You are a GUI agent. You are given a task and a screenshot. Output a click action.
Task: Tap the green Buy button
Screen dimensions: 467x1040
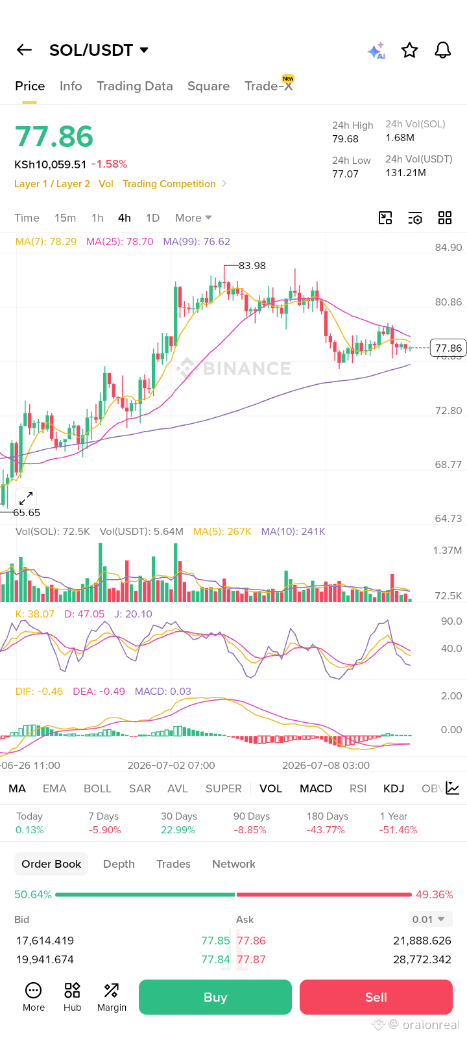pyautogui.click(x=215, y=997)
